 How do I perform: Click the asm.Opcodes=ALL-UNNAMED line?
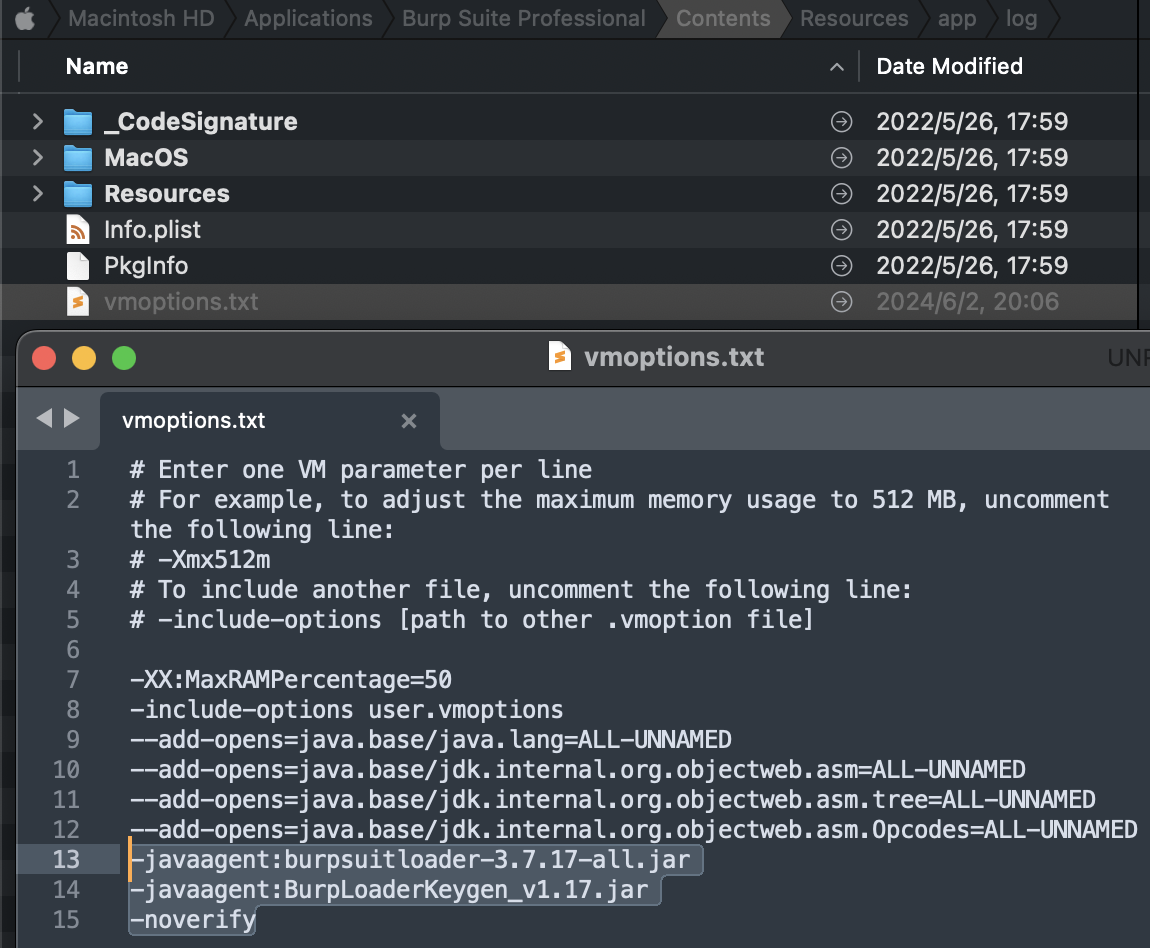tap(634, 830)
